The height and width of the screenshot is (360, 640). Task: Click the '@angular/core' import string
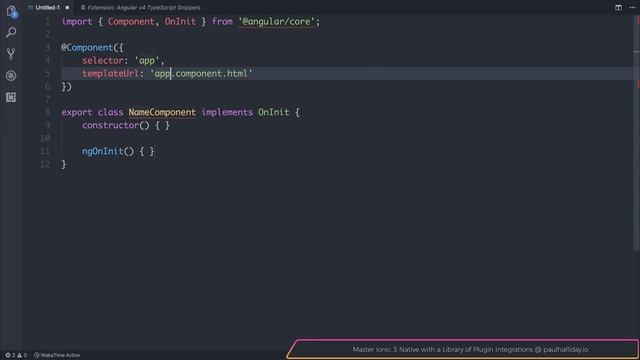tap(276, 22)
